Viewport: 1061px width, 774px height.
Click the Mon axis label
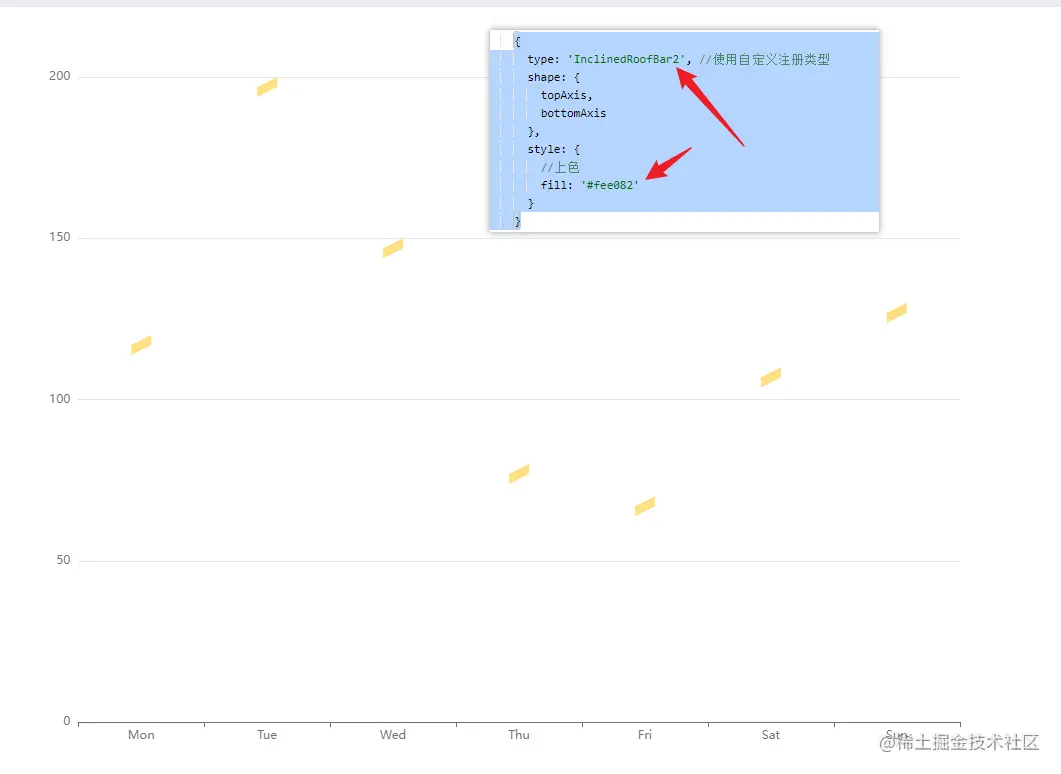[x=140, y=734]
